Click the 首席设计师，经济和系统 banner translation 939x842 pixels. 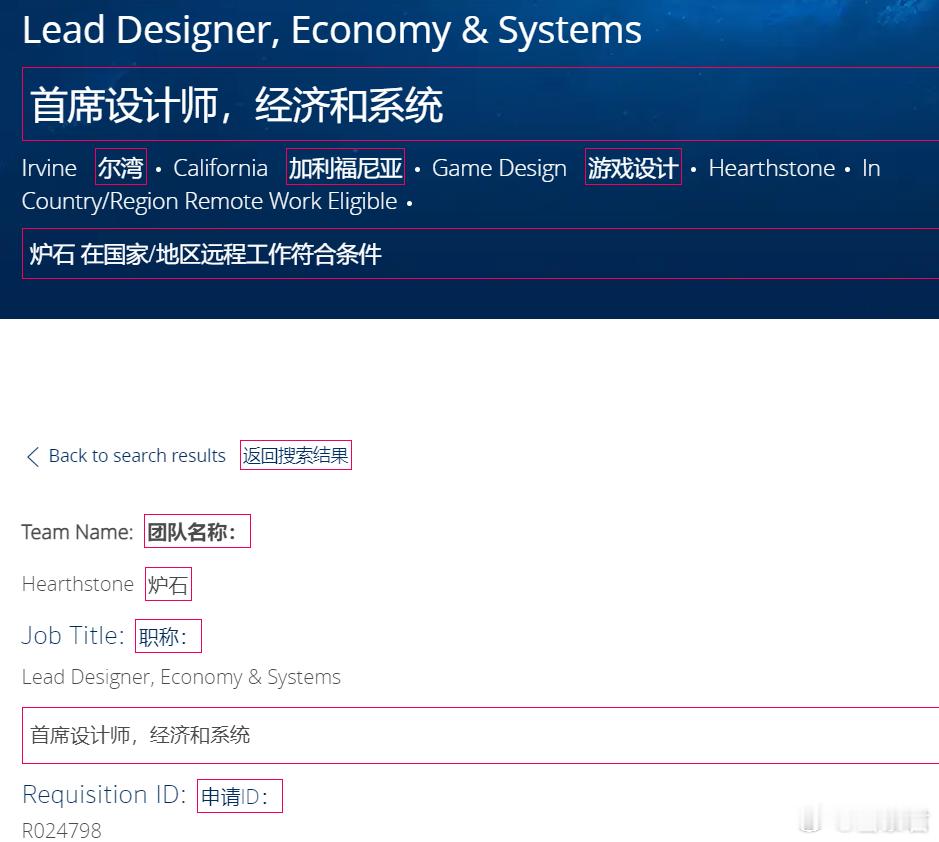[x=480, y=104]
